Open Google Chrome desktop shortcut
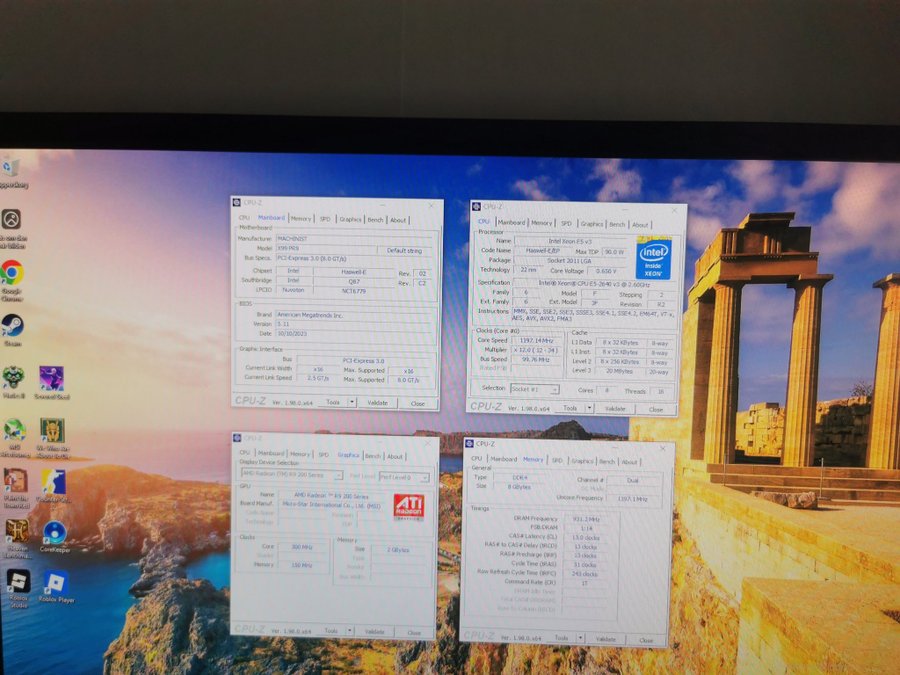The width and height of the screenshot is (900, 675). pos(12,273)
